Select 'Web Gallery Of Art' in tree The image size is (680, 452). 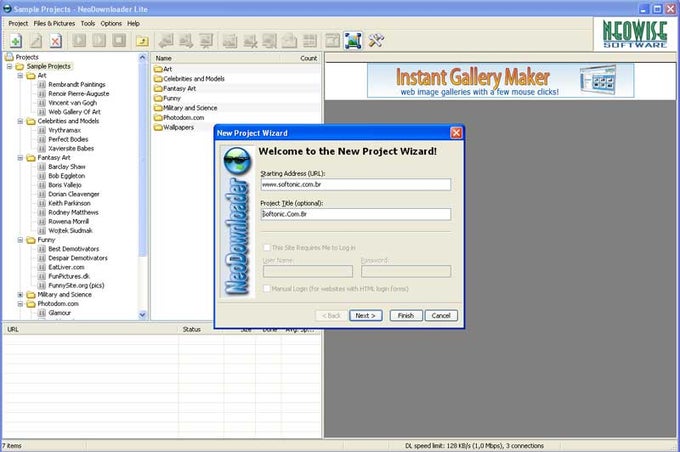pos(74,112)
